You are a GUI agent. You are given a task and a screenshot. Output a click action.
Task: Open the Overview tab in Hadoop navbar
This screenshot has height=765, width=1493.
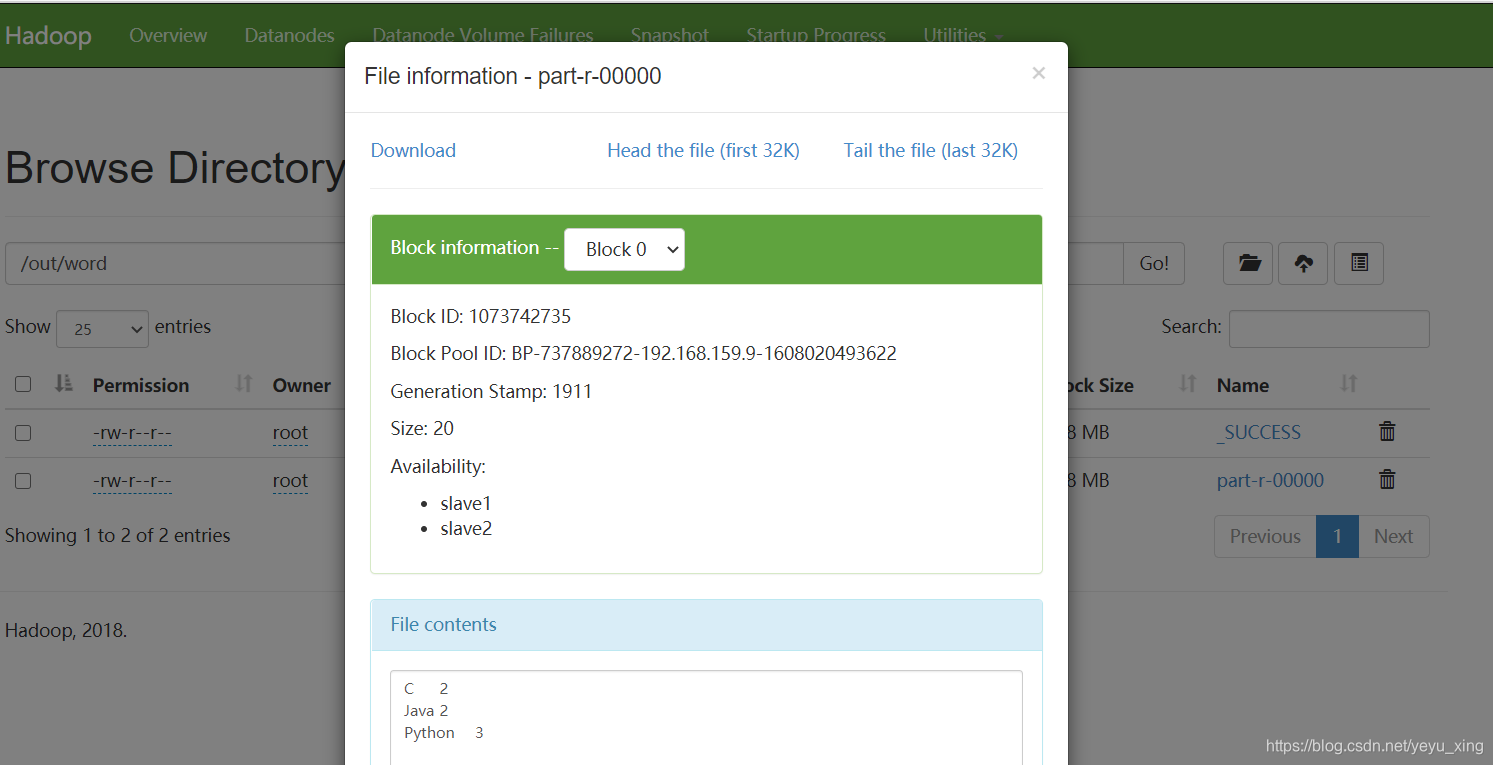(168, 35)
